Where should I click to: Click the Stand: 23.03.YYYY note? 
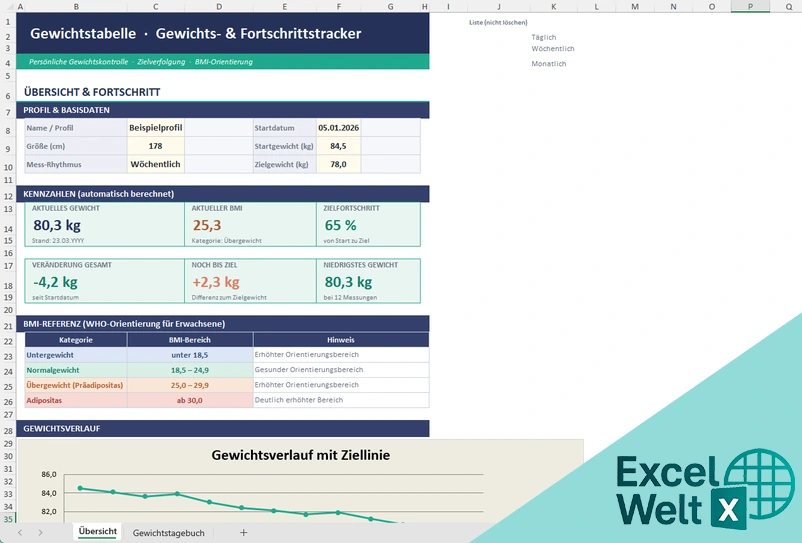(58, 240)
